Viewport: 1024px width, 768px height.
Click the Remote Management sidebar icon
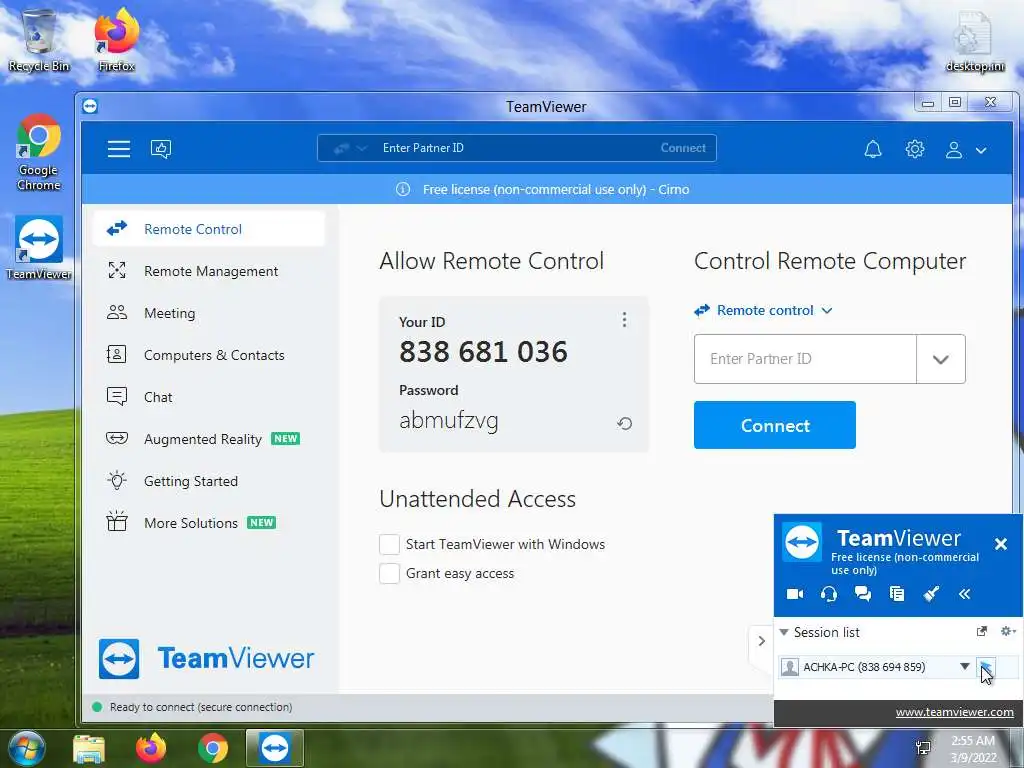click(x=117, y=270)
